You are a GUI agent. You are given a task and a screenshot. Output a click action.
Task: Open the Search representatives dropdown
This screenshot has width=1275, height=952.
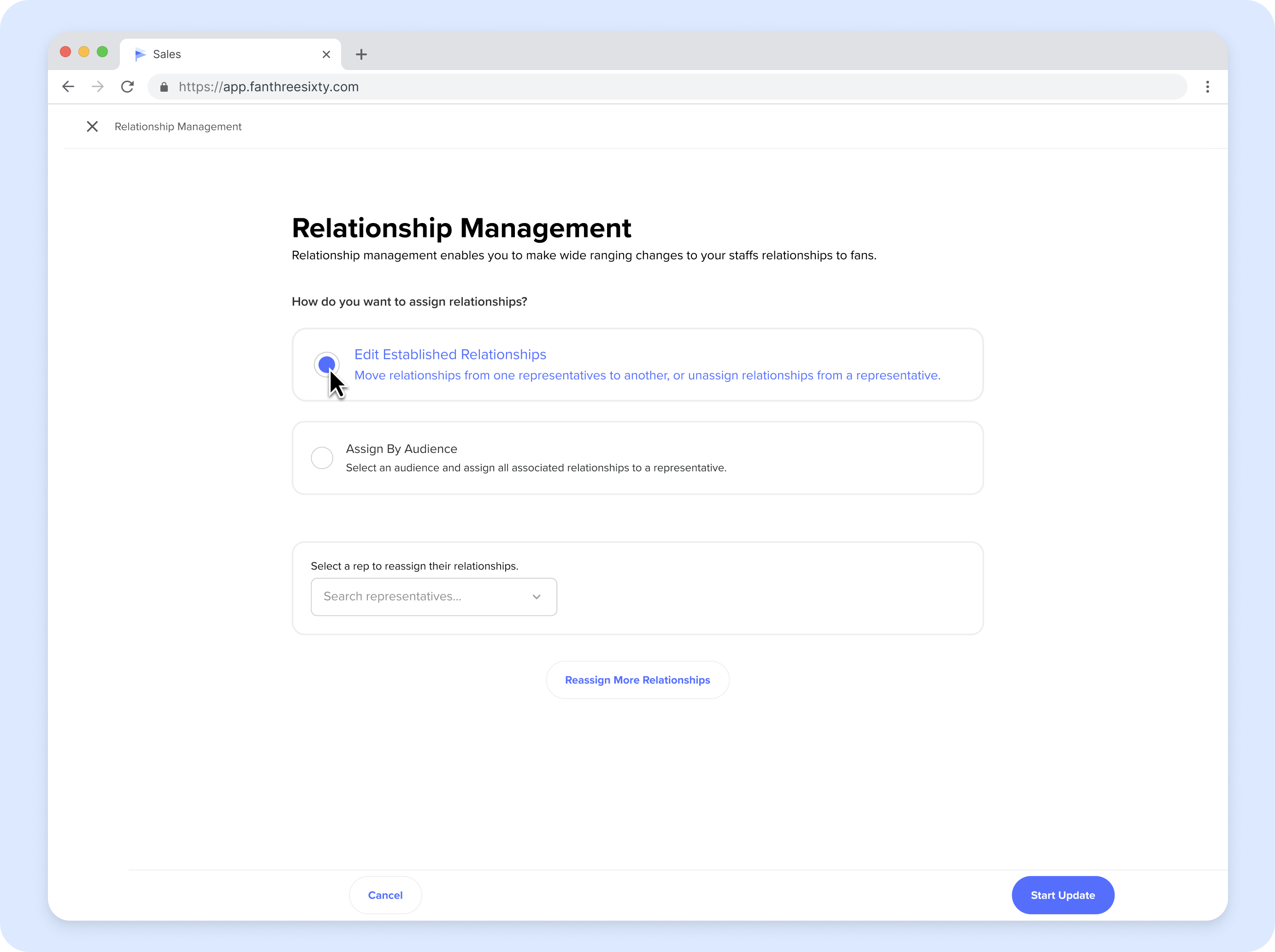click(433, 596)
